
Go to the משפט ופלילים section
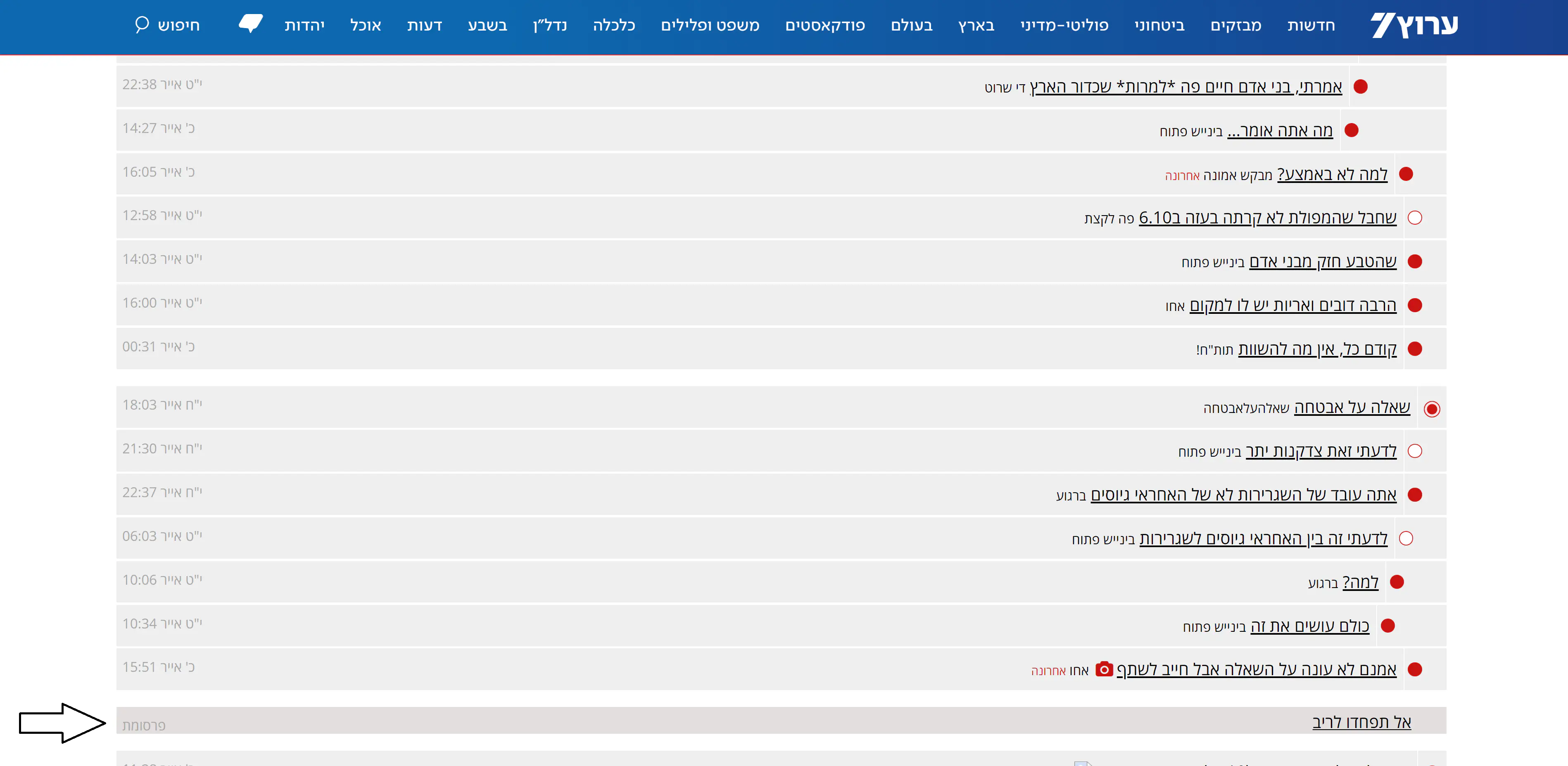(710, 26)
